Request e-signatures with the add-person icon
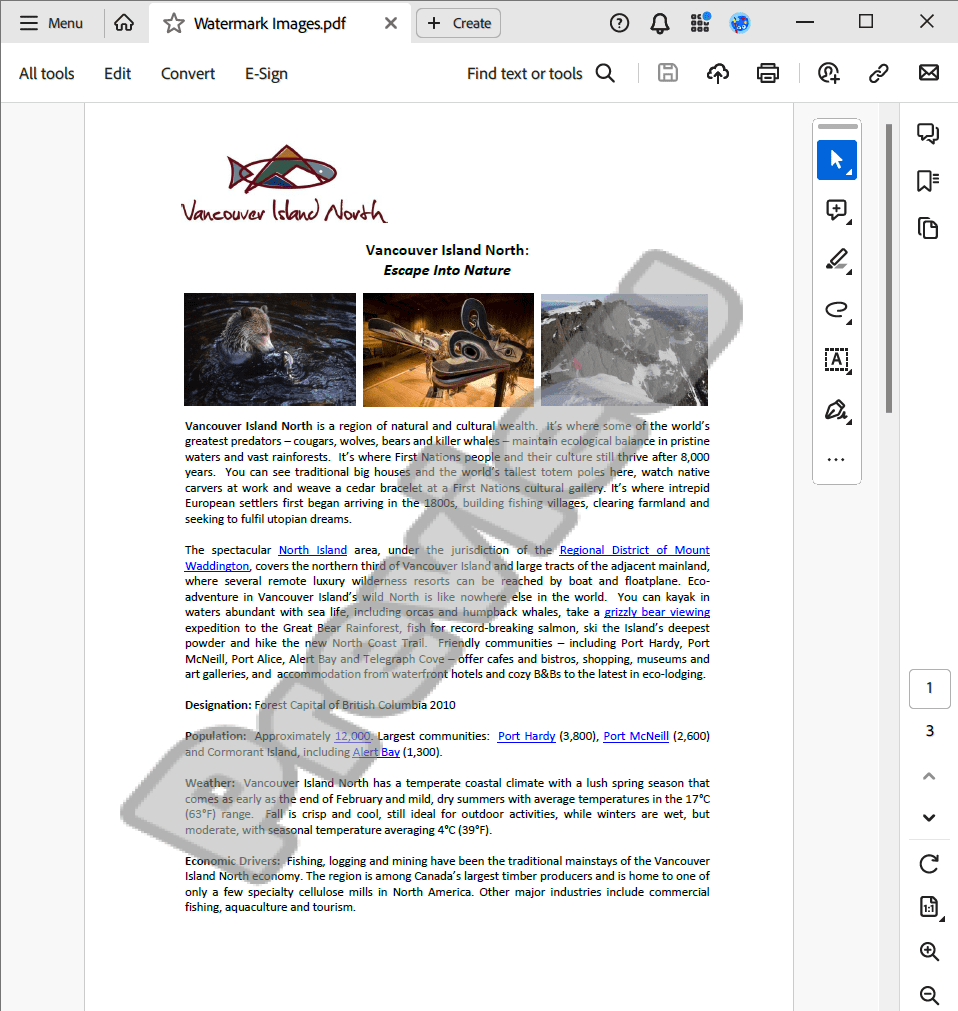The image size is (958, 1011). 828,72
